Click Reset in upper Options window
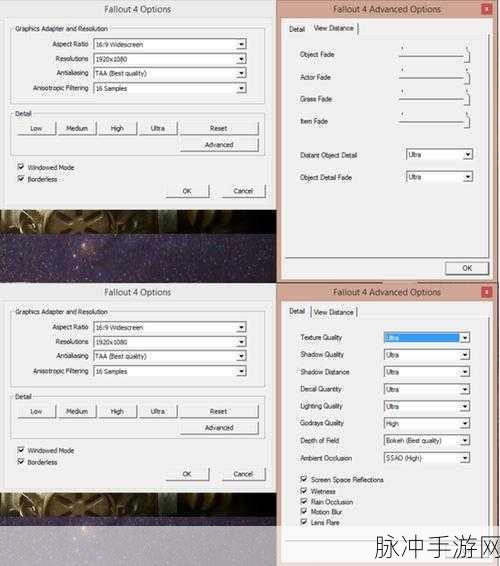500x566 pixels. pyautogui.click(x=219, y=129)
